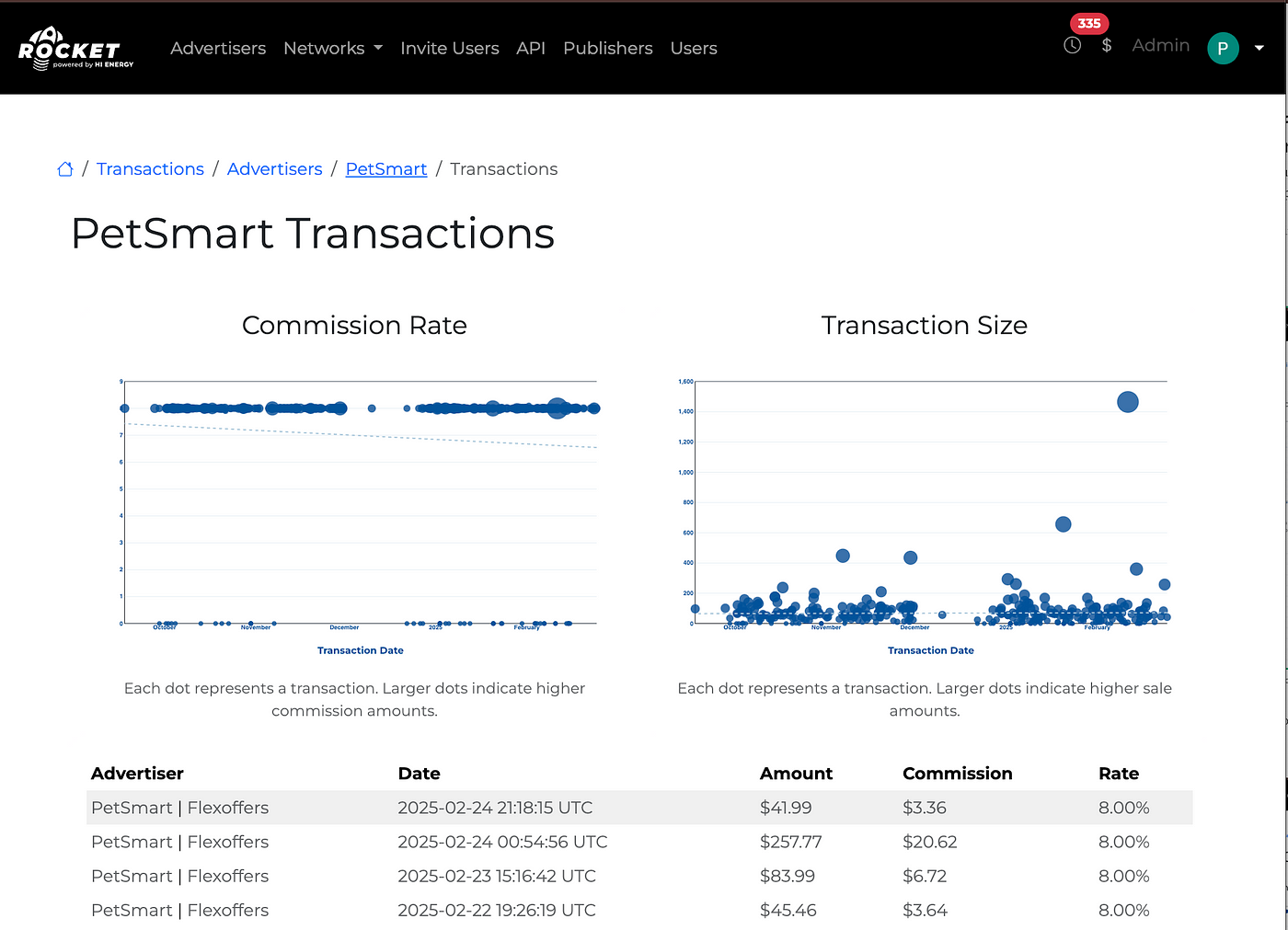Click the Date column header
The height and width of the screenshot is (930, 1288).
tap(420, 774)
